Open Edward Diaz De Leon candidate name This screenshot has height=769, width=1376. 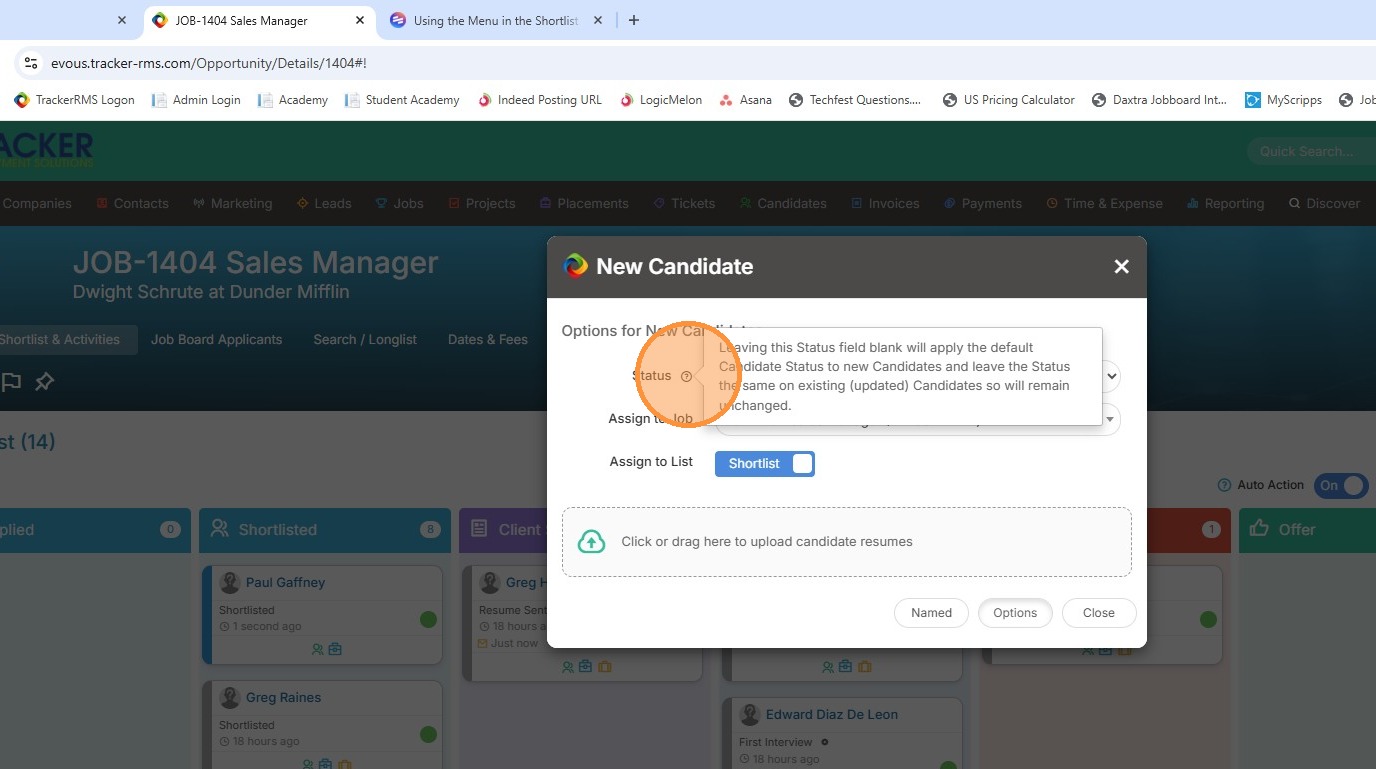tap(832, 715)
